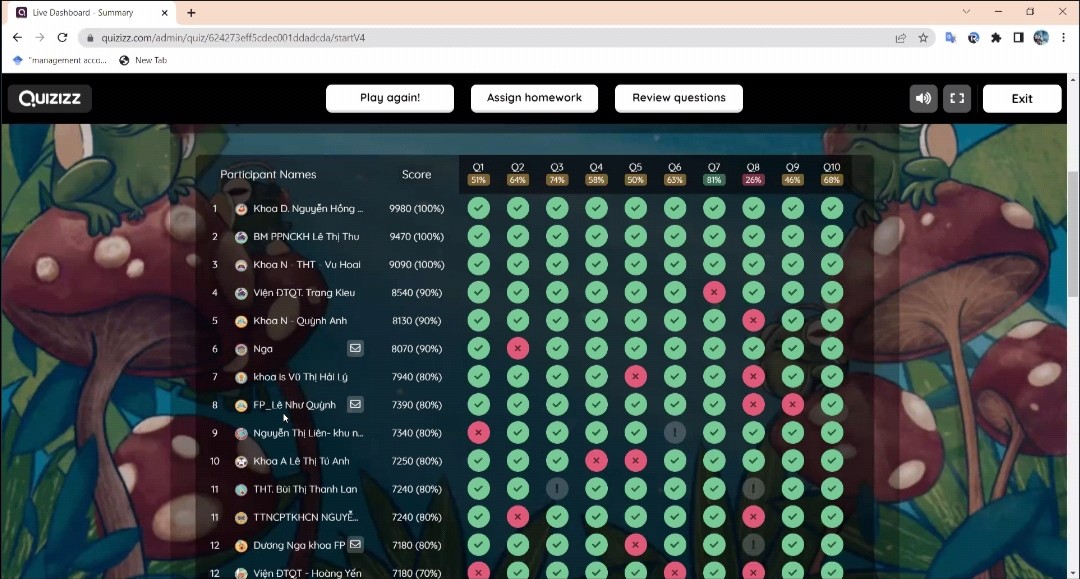Click the Q8 26% accuracy badge
Screen dimensions: 1080x579
click(753, 180)
